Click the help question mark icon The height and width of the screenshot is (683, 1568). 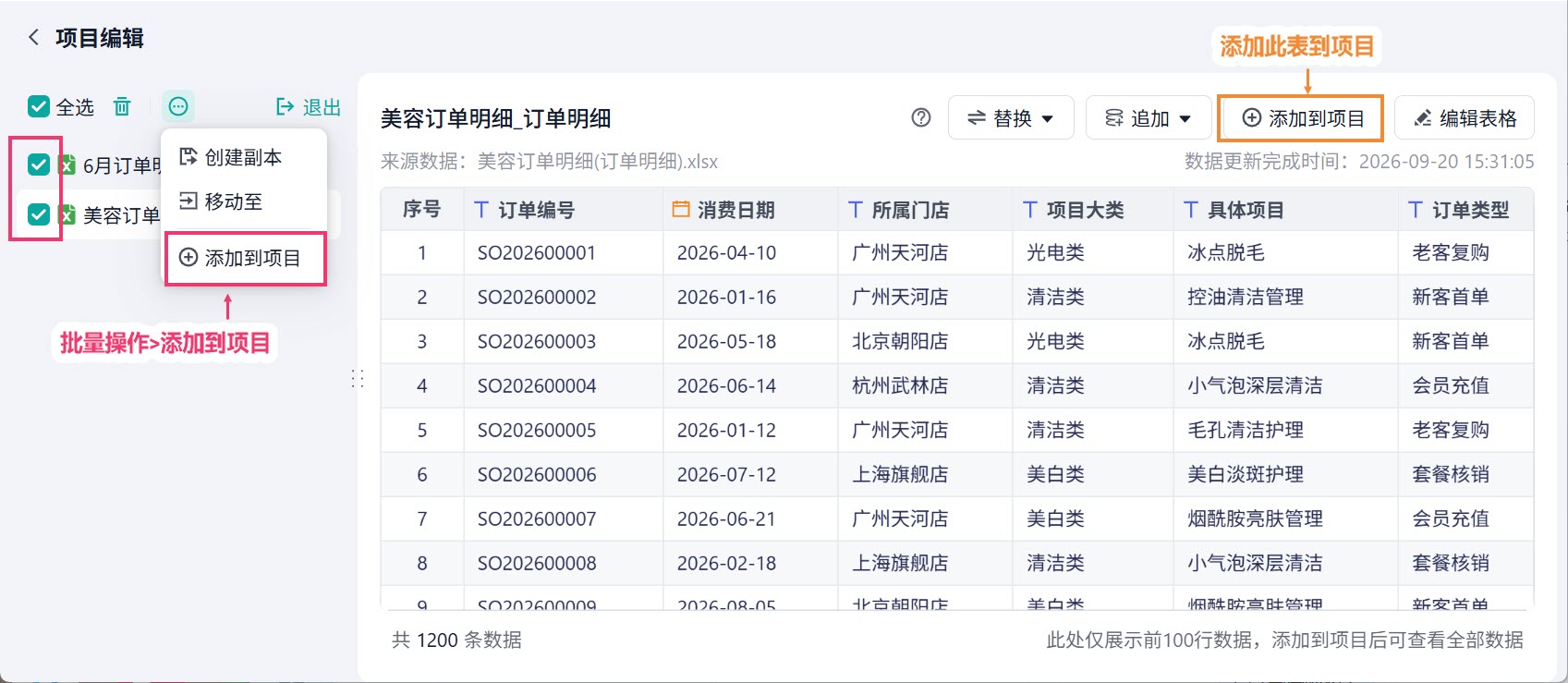click(921, 117)
